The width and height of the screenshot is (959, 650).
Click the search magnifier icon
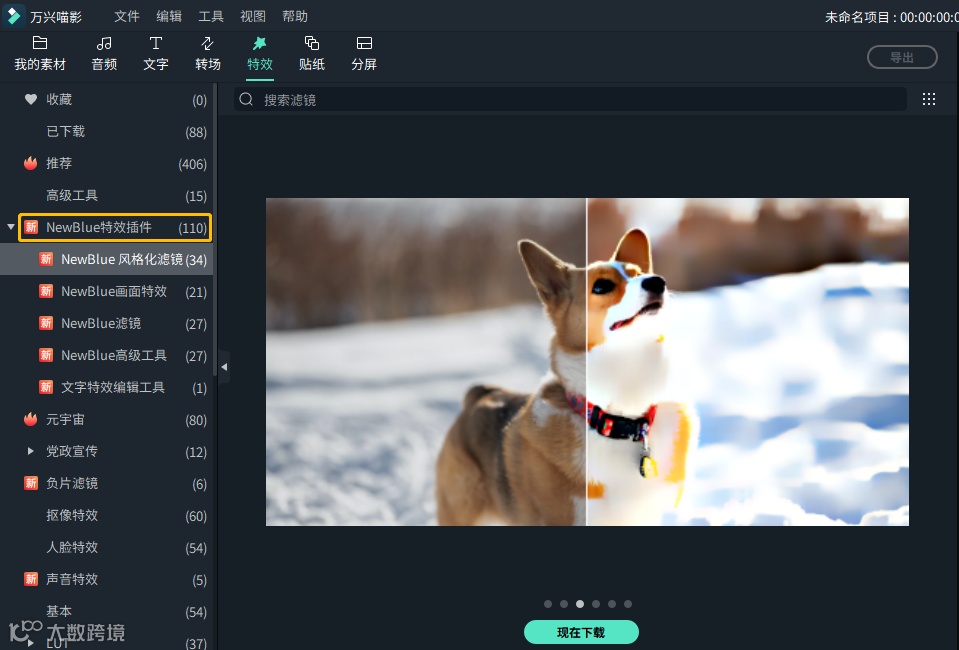click(x=246, y=99)
